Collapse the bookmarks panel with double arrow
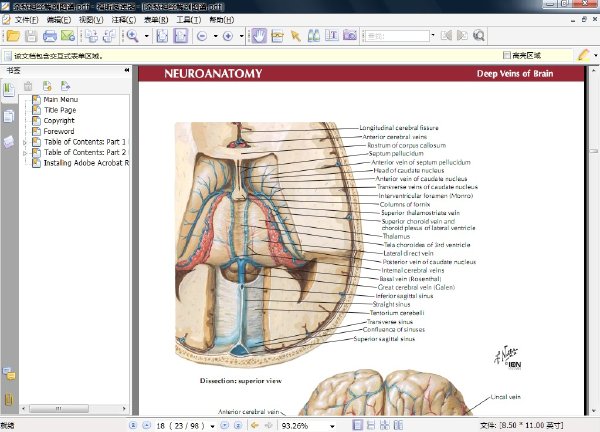Image resolution: width=600 pixels, height=432 pixels. [127, 70]
